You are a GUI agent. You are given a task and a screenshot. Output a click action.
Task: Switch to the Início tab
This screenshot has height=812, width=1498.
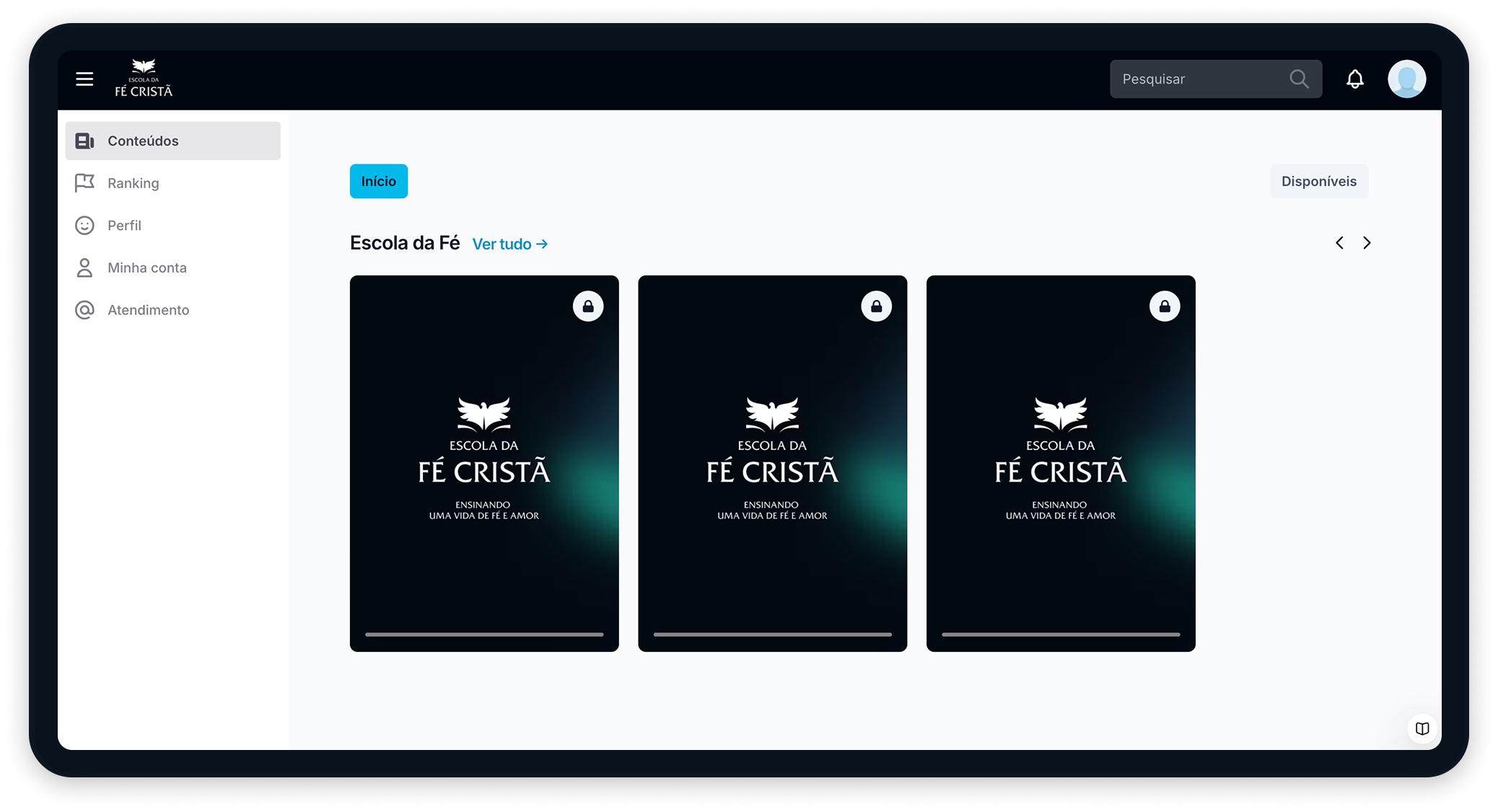378,181
